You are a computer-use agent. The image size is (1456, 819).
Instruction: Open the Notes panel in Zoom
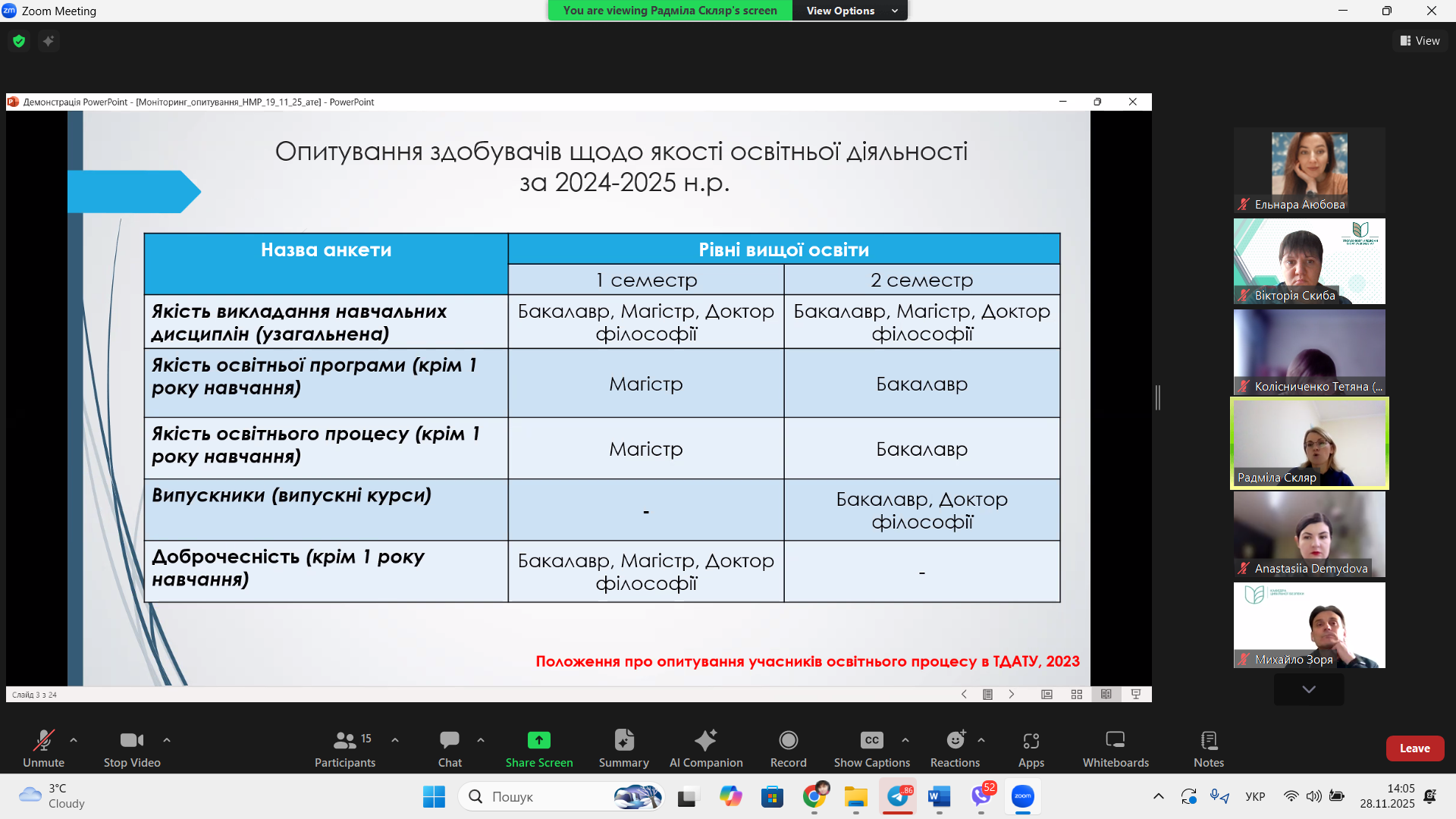click(1208, 748)
